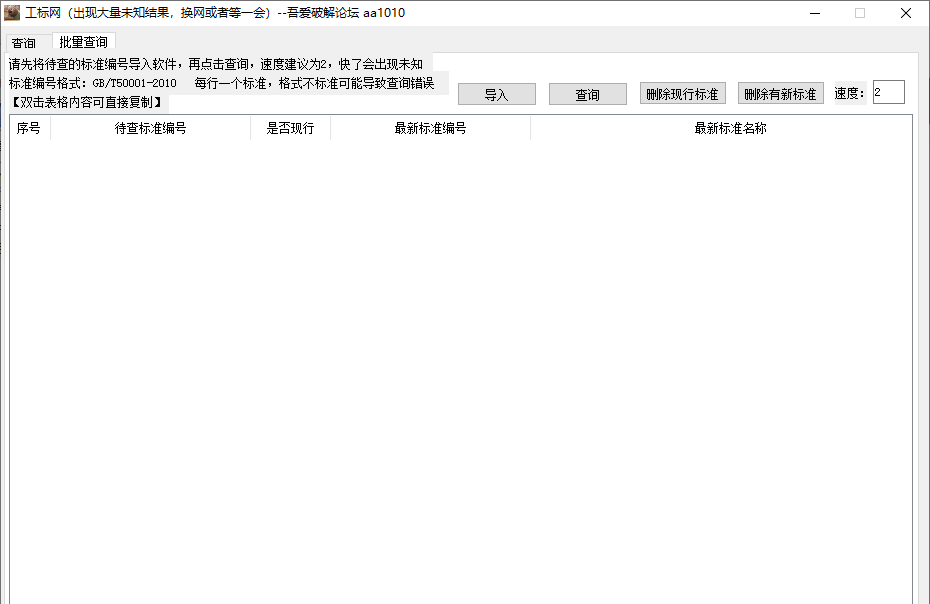This screenshot has height=604, width=930.
Task: Click 删除现行标准 button
Action: click(x=683, y=94)
